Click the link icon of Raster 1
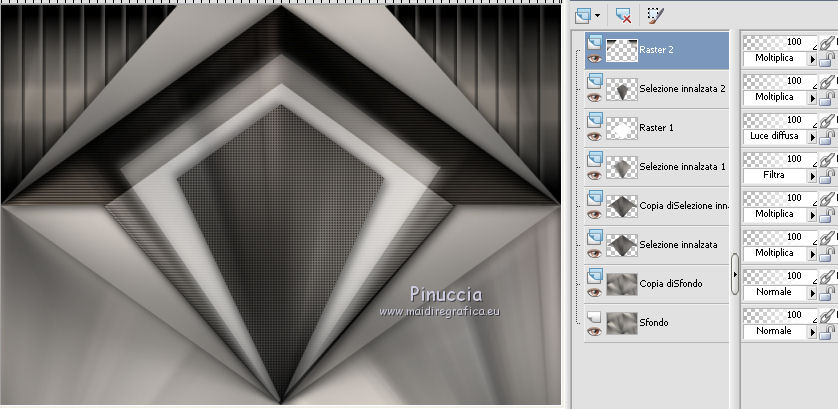This screenshot has width=838, height=409. coord(827,120)
